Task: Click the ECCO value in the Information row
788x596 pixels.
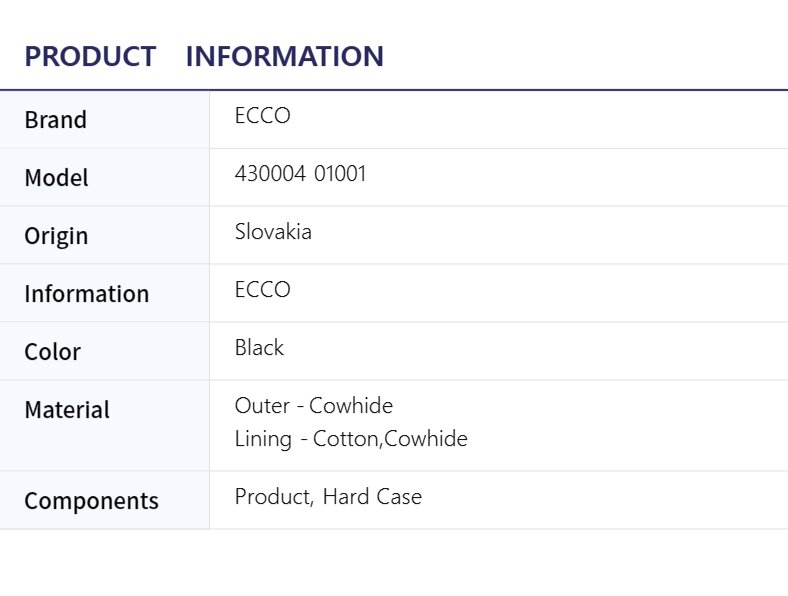Action: pos(262,290)
